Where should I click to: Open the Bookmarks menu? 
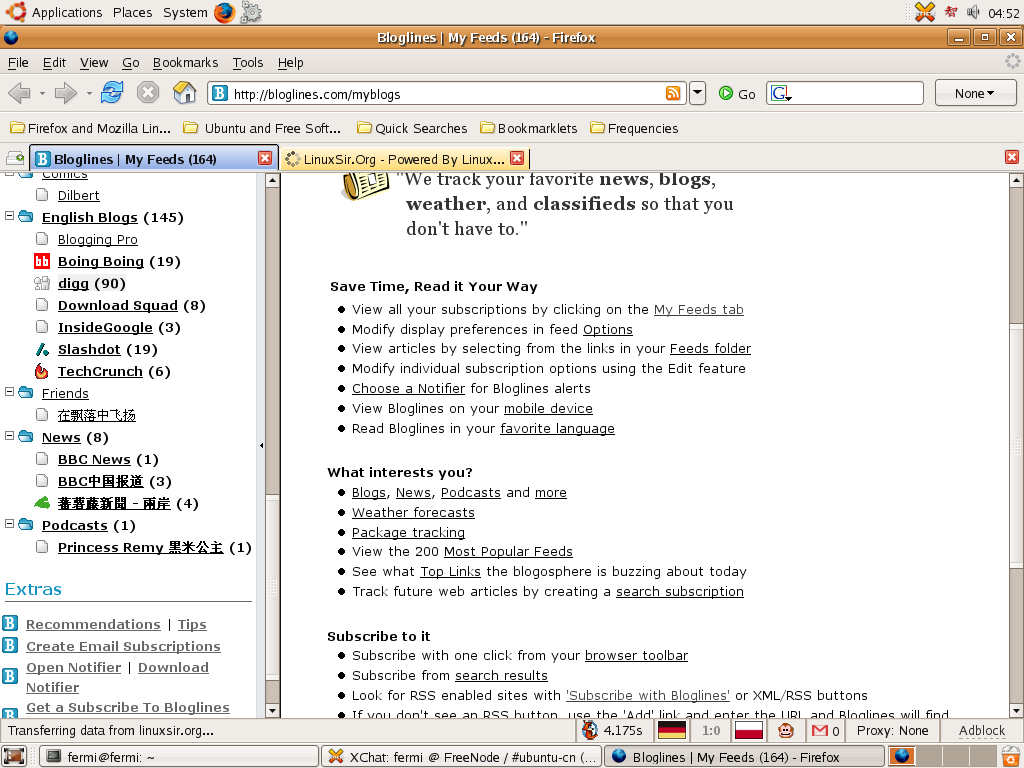[x=185, y=63]
